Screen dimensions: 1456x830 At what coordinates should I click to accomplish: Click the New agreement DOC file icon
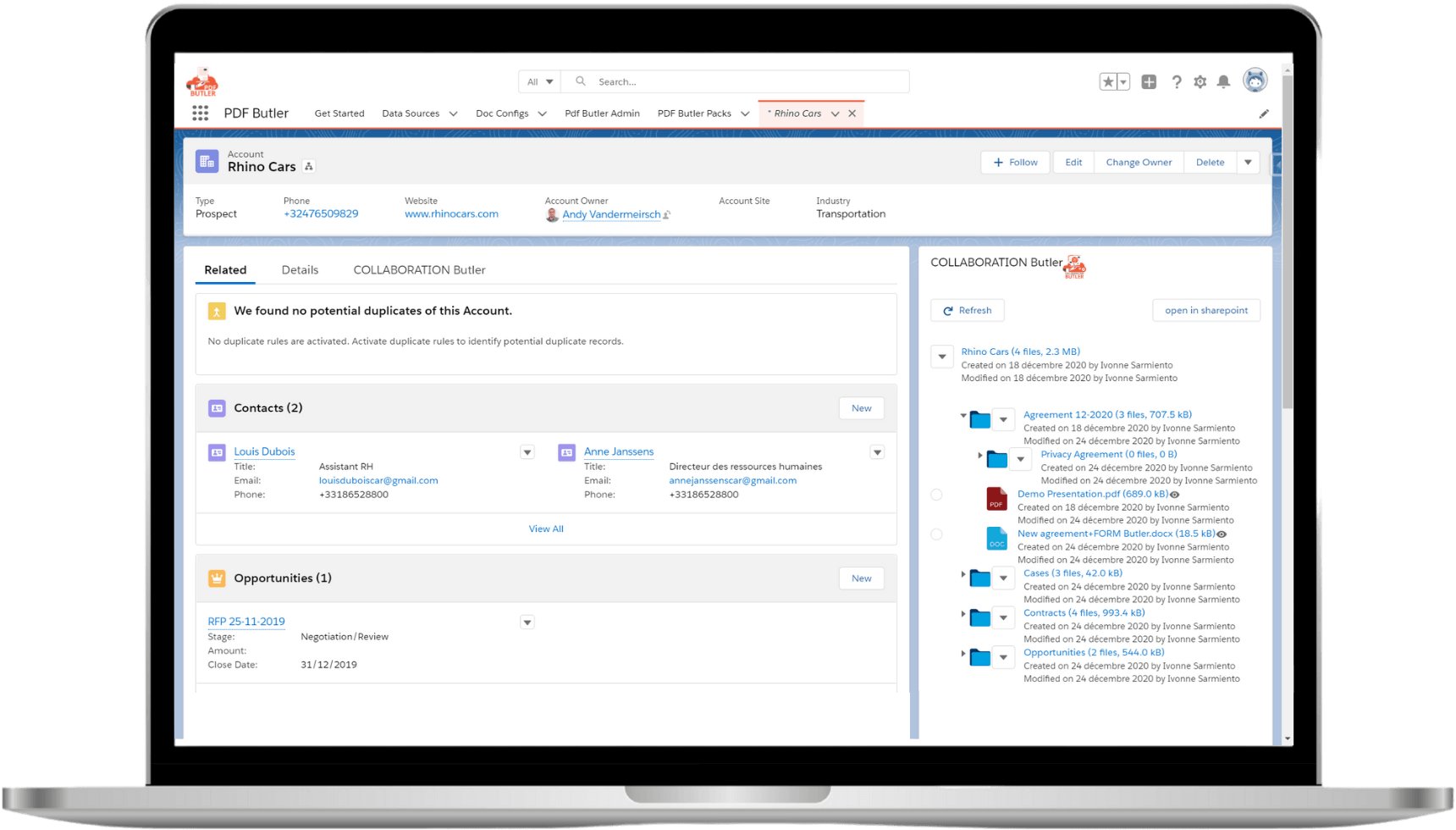pyautogui.click(x=996, y=539)
